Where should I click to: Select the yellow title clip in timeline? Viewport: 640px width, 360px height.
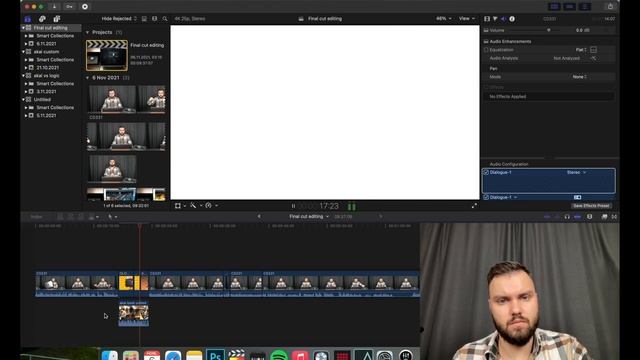point(129,282)
